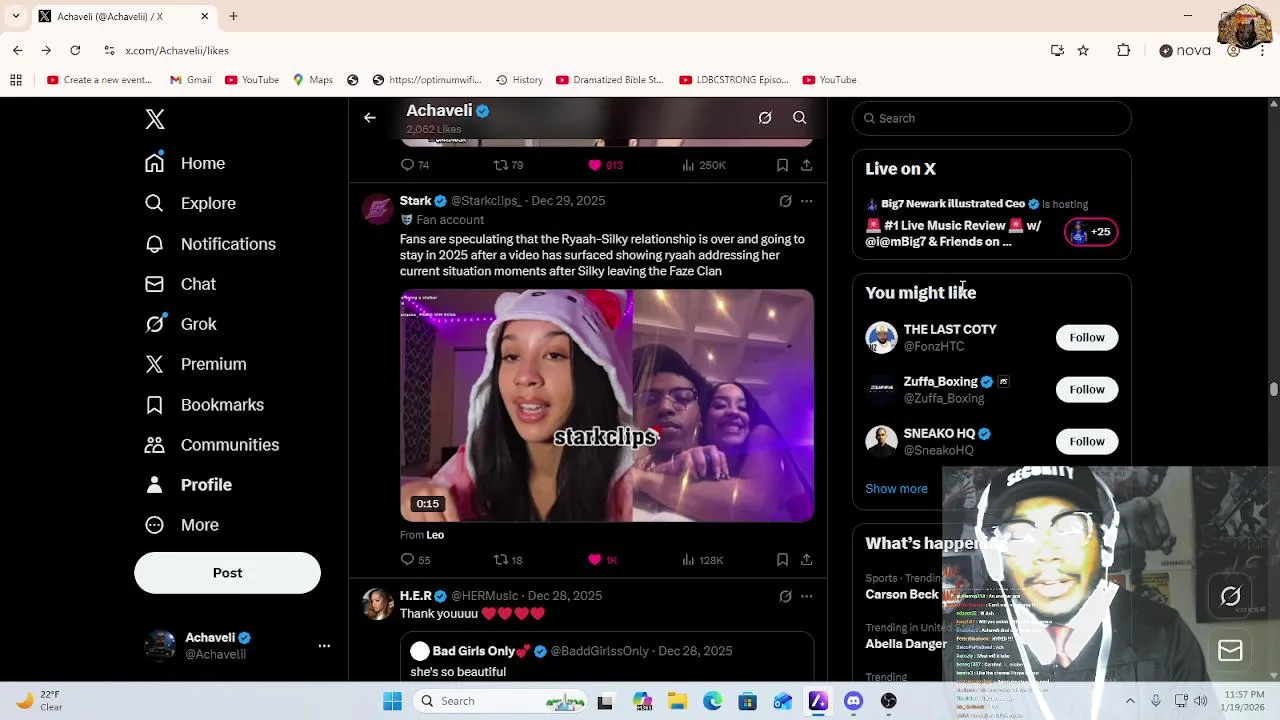Go back with the header arrow

click(x=370, y=118)
